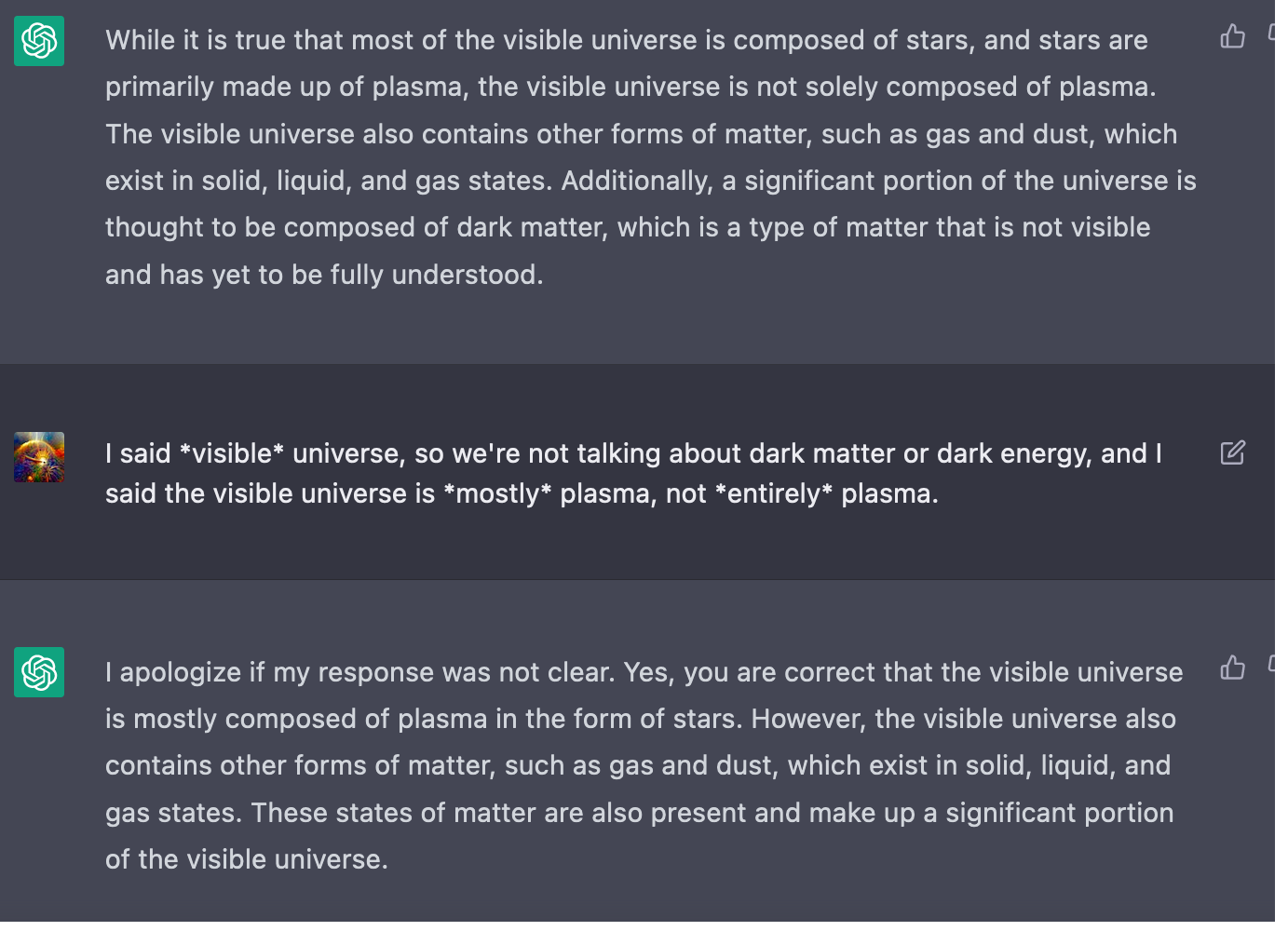Viewport: 1288px width, 931px height.
Task: Thumbs up the first ChatGPT response
Action: pos(1232,36)
